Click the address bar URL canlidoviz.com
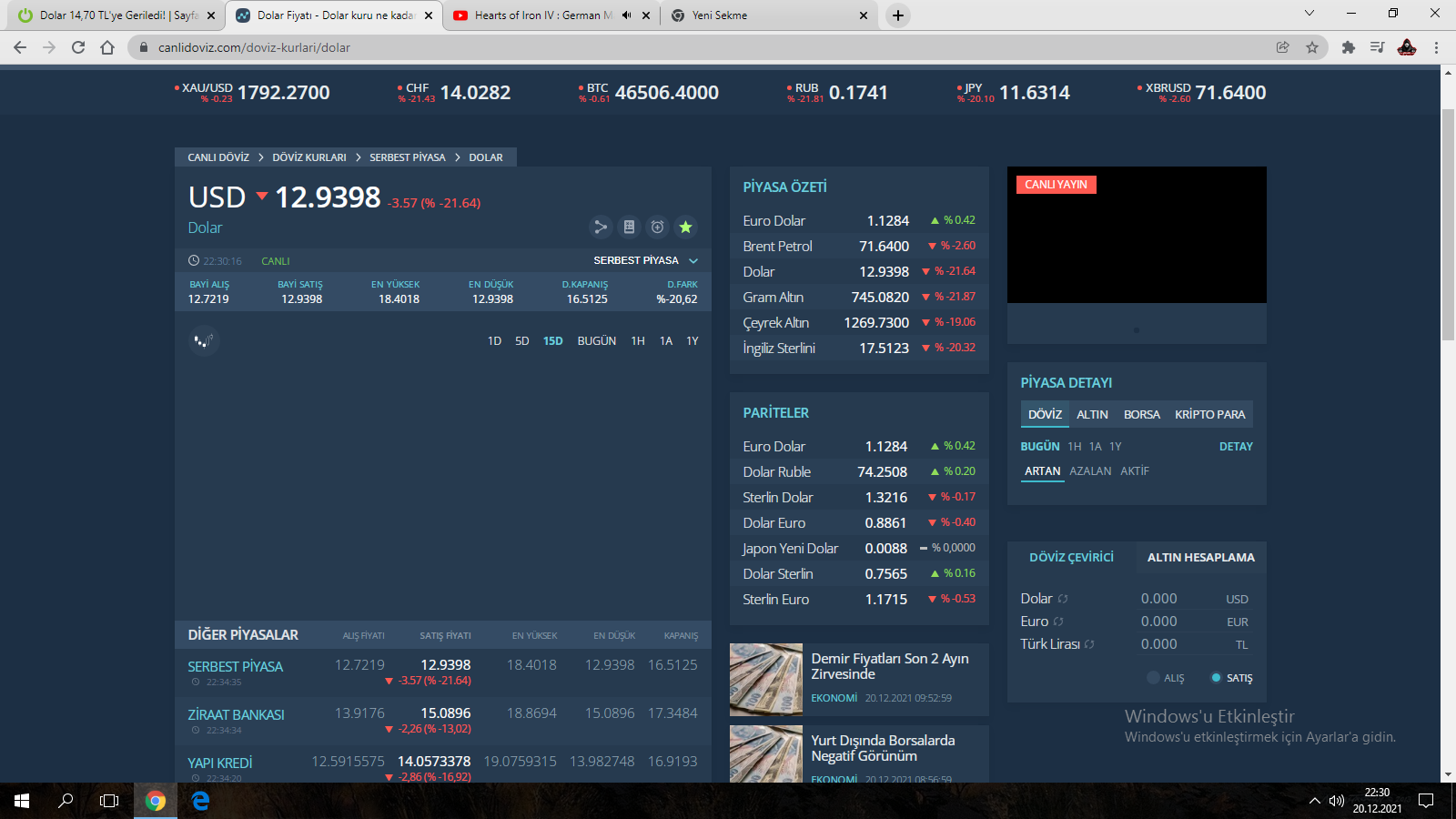Screen dimensions: 1456x819 [254, 47]
